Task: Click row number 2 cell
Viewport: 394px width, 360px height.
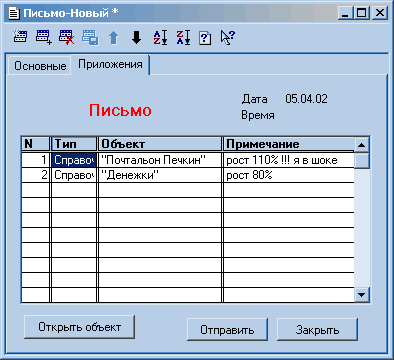Action: tap(36, 175)
